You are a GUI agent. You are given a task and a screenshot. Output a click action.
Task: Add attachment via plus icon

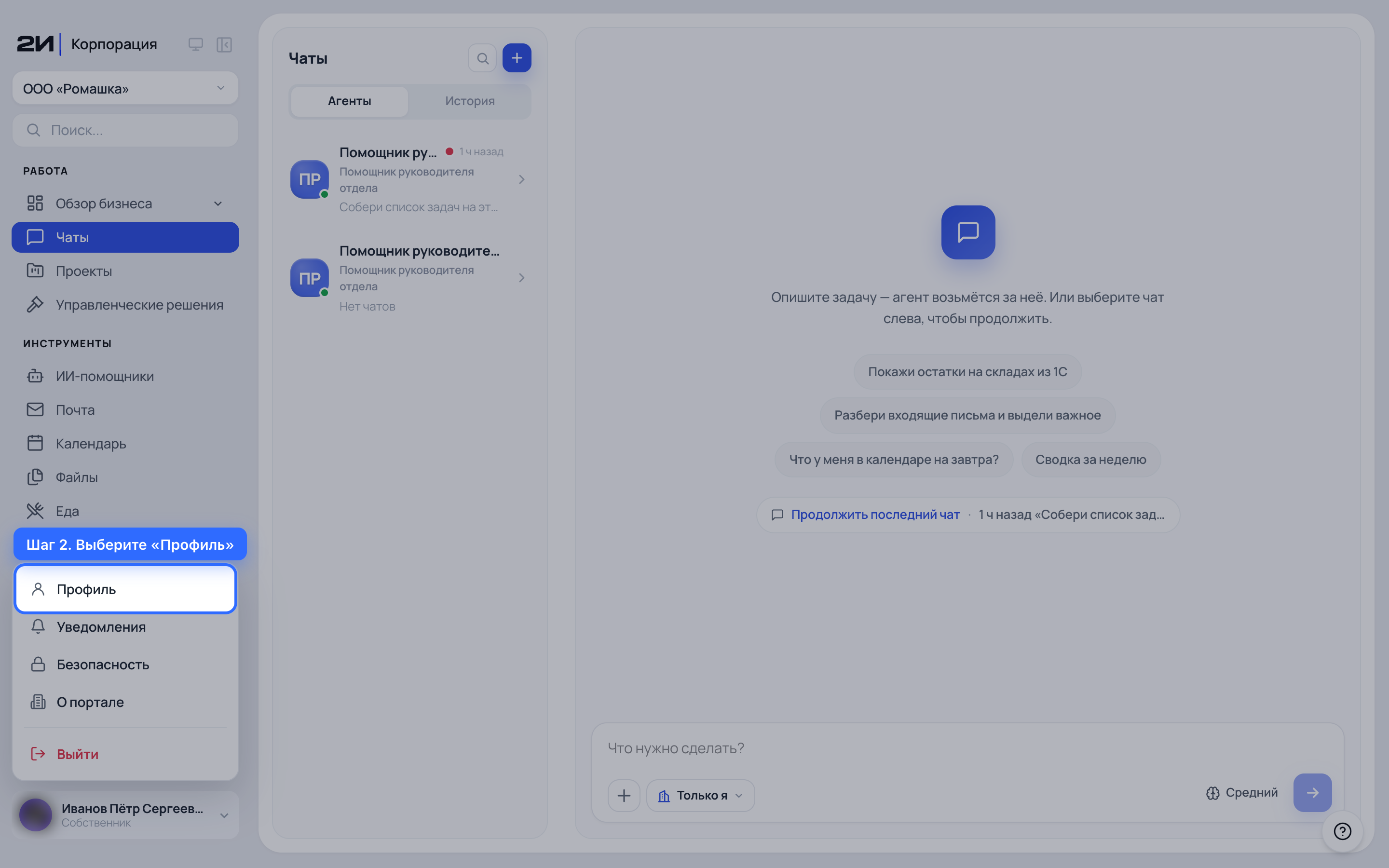(x=624, y=795)
